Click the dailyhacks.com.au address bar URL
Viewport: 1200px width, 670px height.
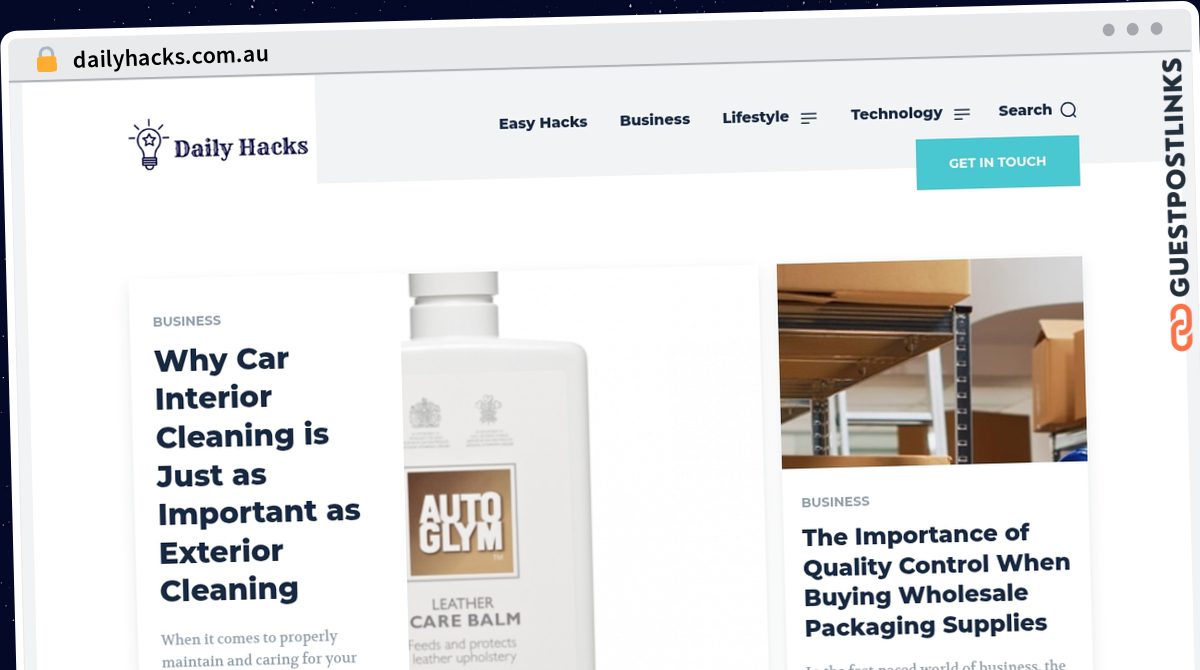(171, 57)
